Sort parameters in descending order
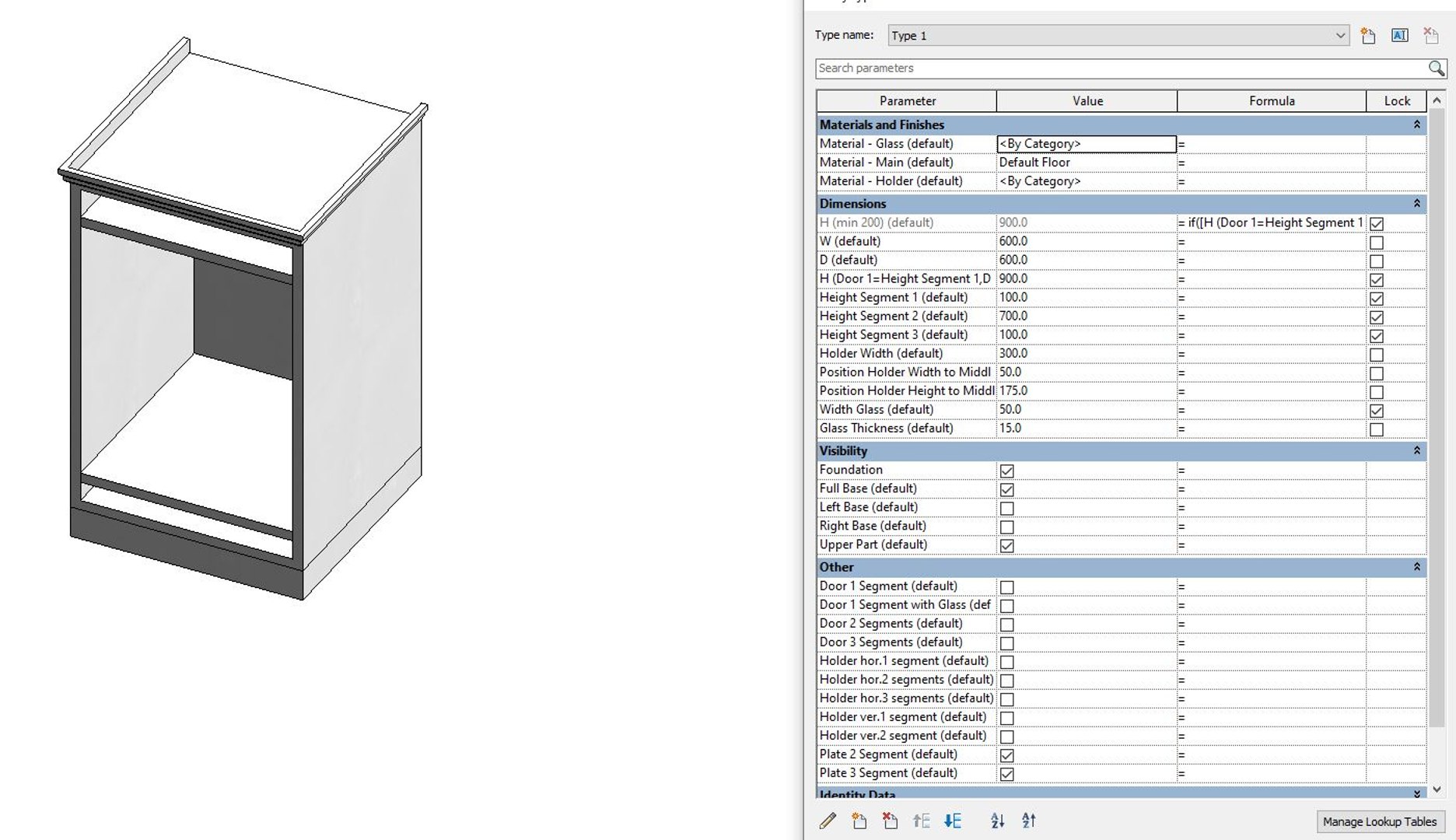 click(x=1029, y=821)
